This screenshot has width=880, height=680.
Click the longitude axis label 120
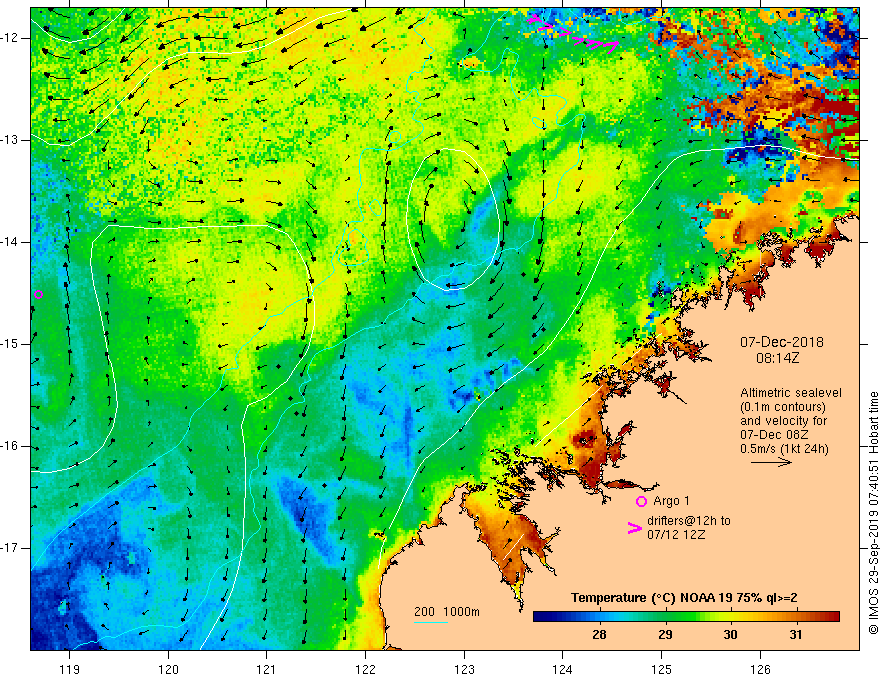[x=168, y=669]
